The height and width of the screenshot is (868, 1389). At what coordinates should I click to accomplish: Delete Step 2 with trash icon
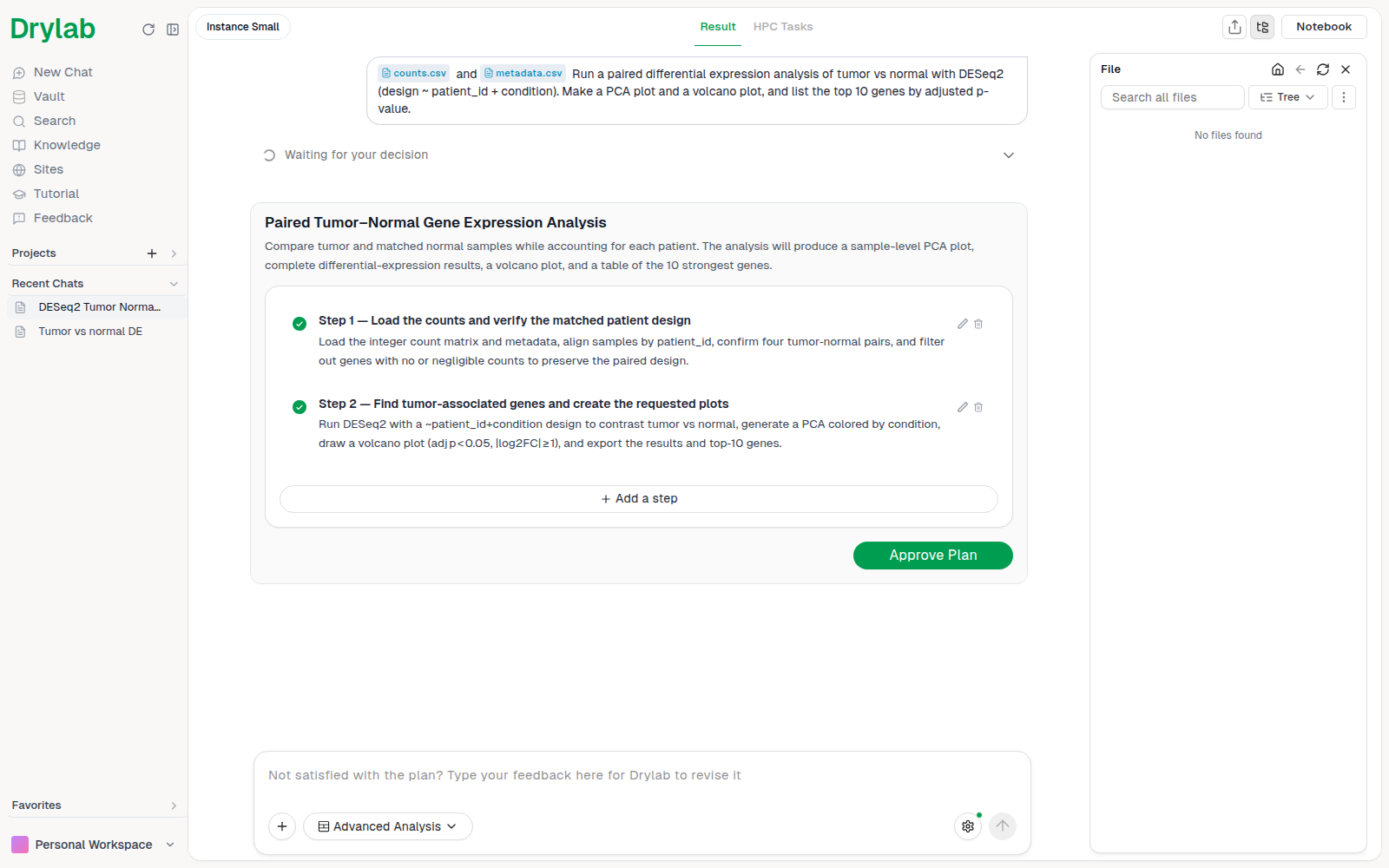[x=978, y=407]
